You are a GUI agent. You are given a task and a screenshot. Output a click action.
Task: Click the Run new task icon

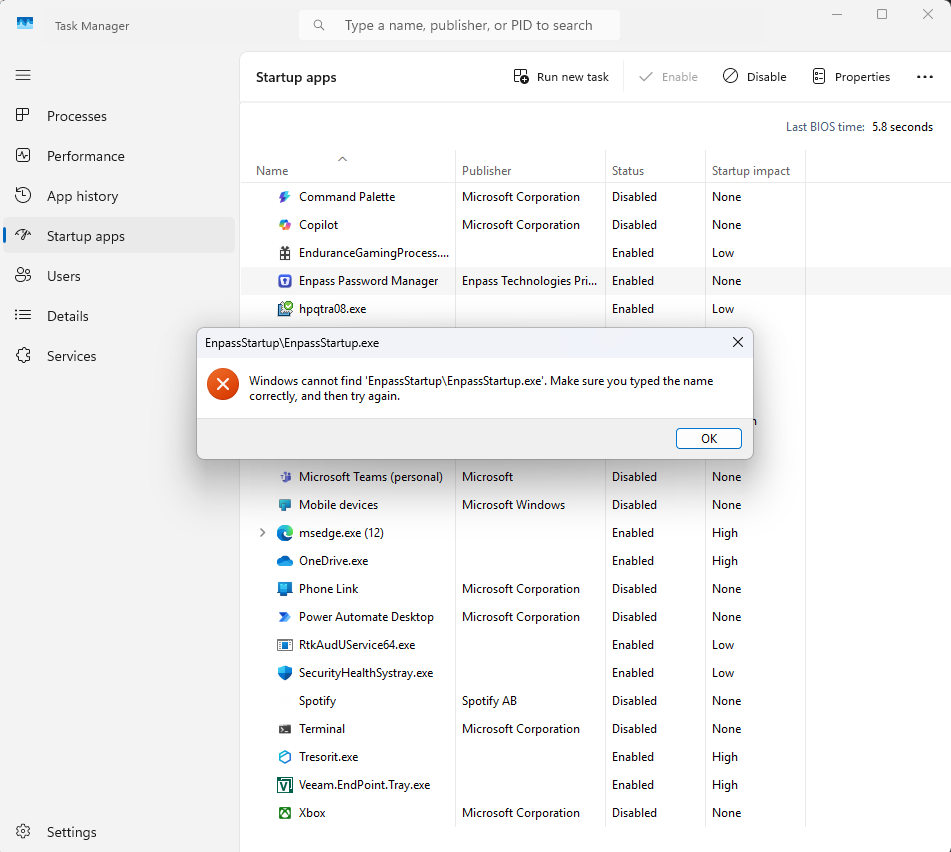pyautogui.click(x=521, y=76)
